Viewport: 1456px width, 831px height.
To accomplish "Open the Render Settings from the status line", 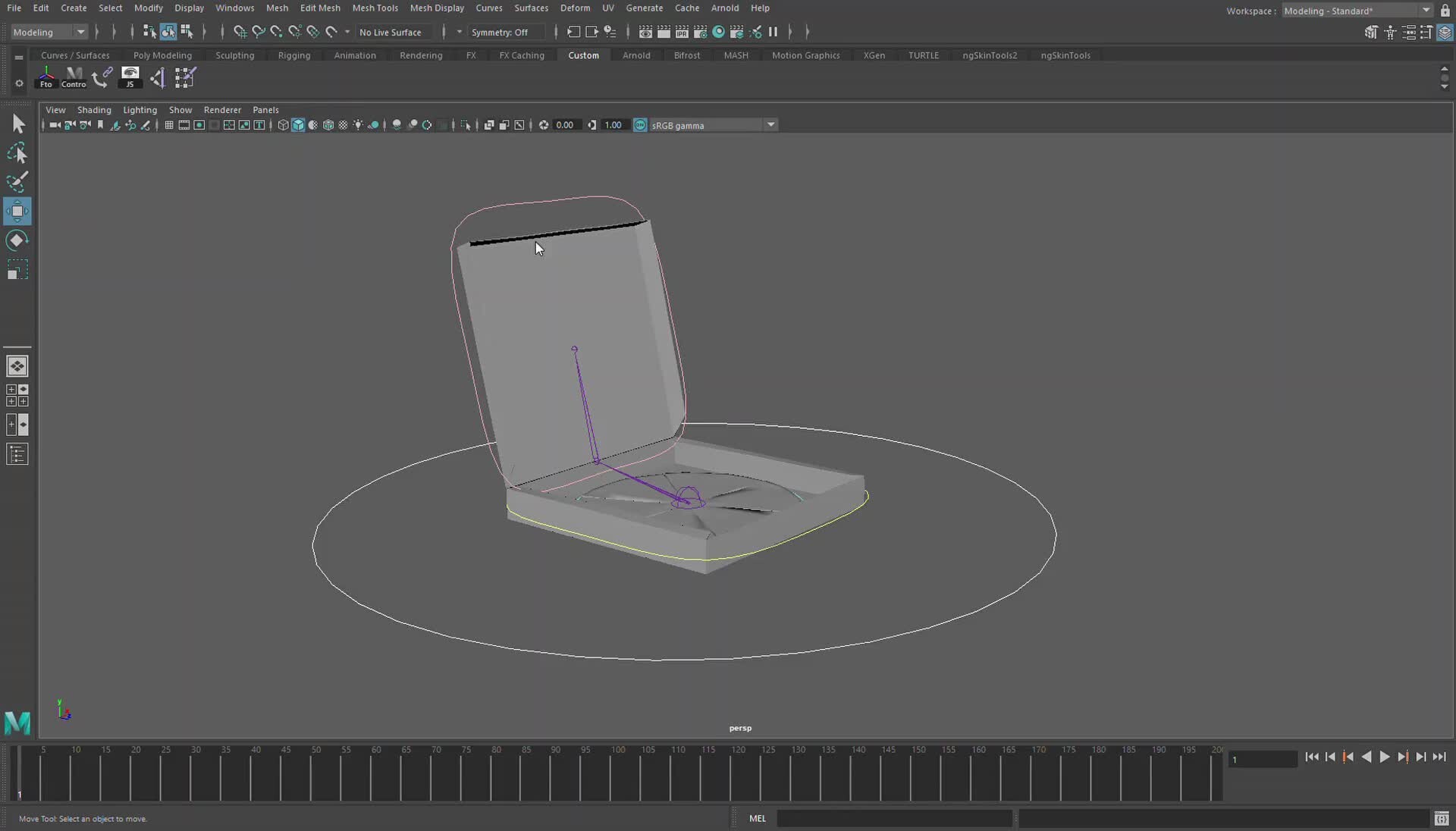I will click(701, 32).
